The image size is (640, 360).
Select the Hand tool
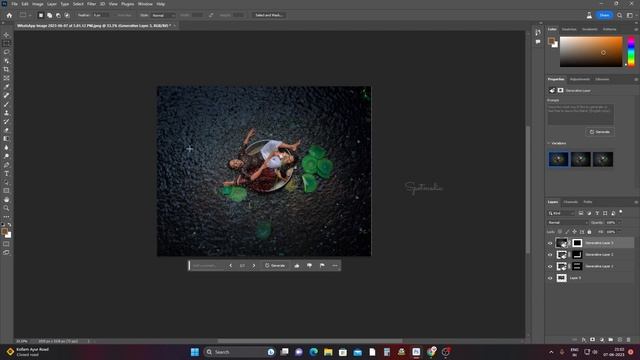7,200
